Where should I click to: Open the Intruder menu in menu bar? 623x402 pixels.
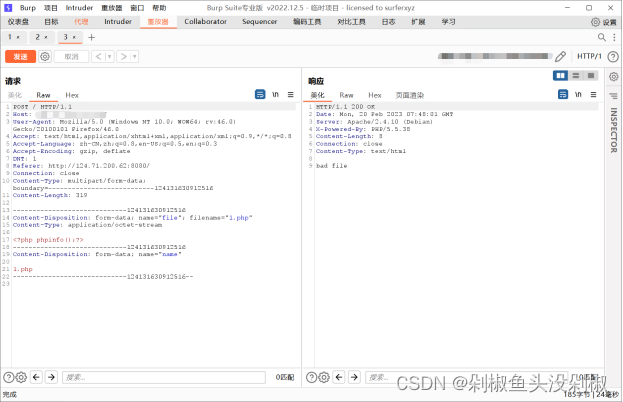click(x=79, y=8)
